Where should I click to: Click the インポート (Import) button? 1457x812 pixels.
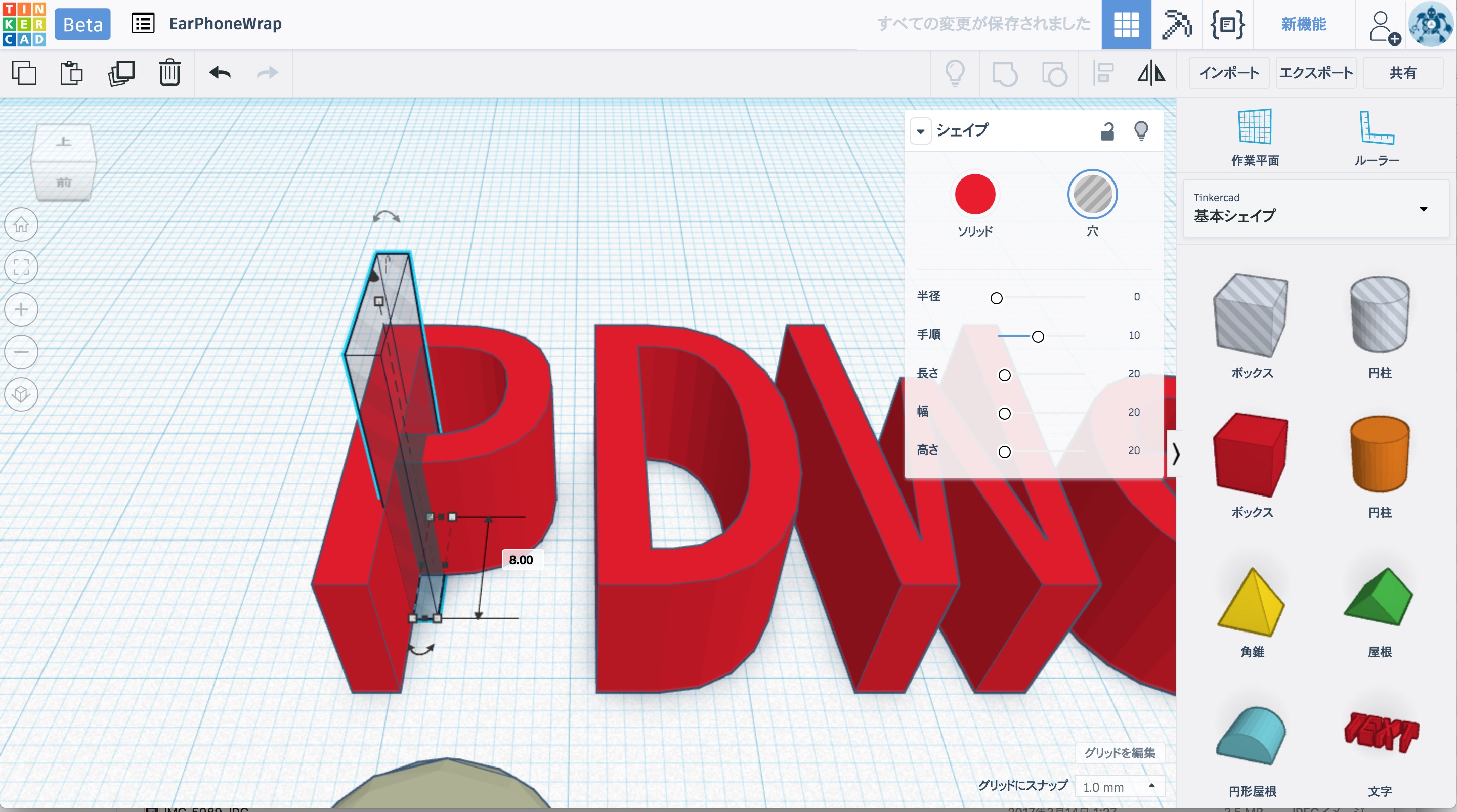tap(1229, 73)
